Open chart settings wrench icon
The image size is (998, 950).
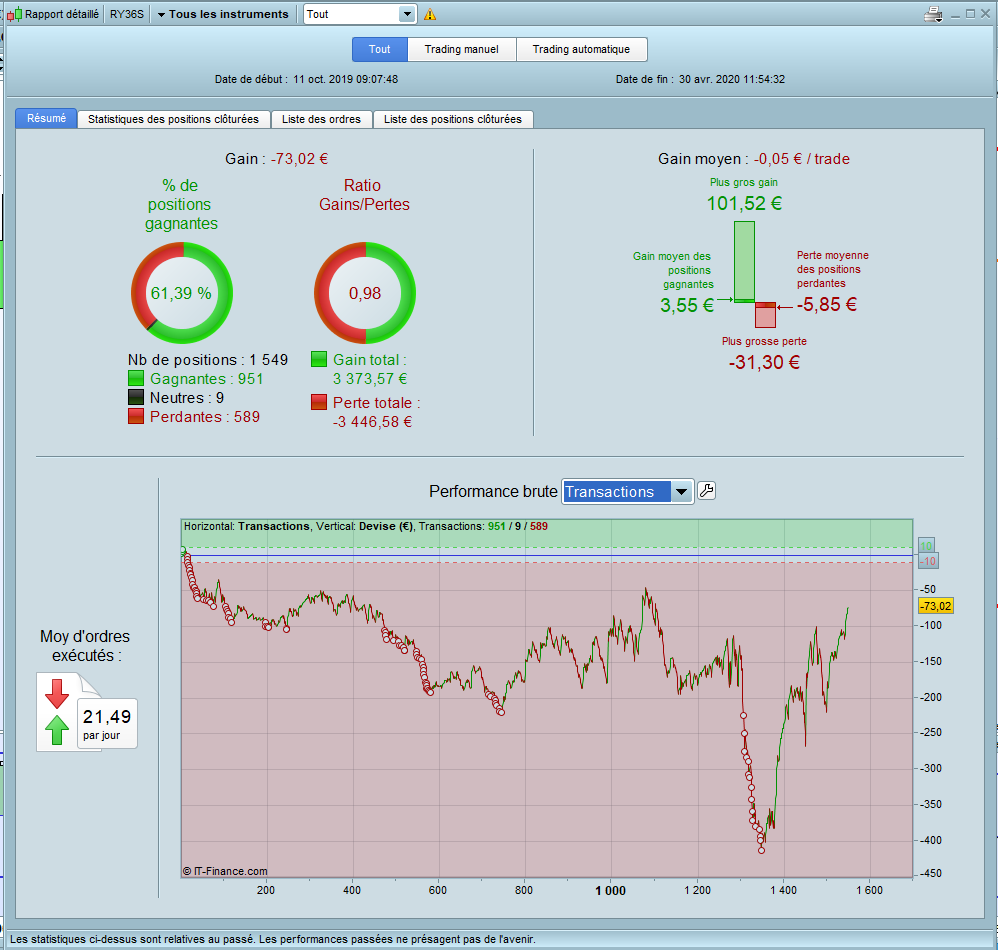(706, 491)
